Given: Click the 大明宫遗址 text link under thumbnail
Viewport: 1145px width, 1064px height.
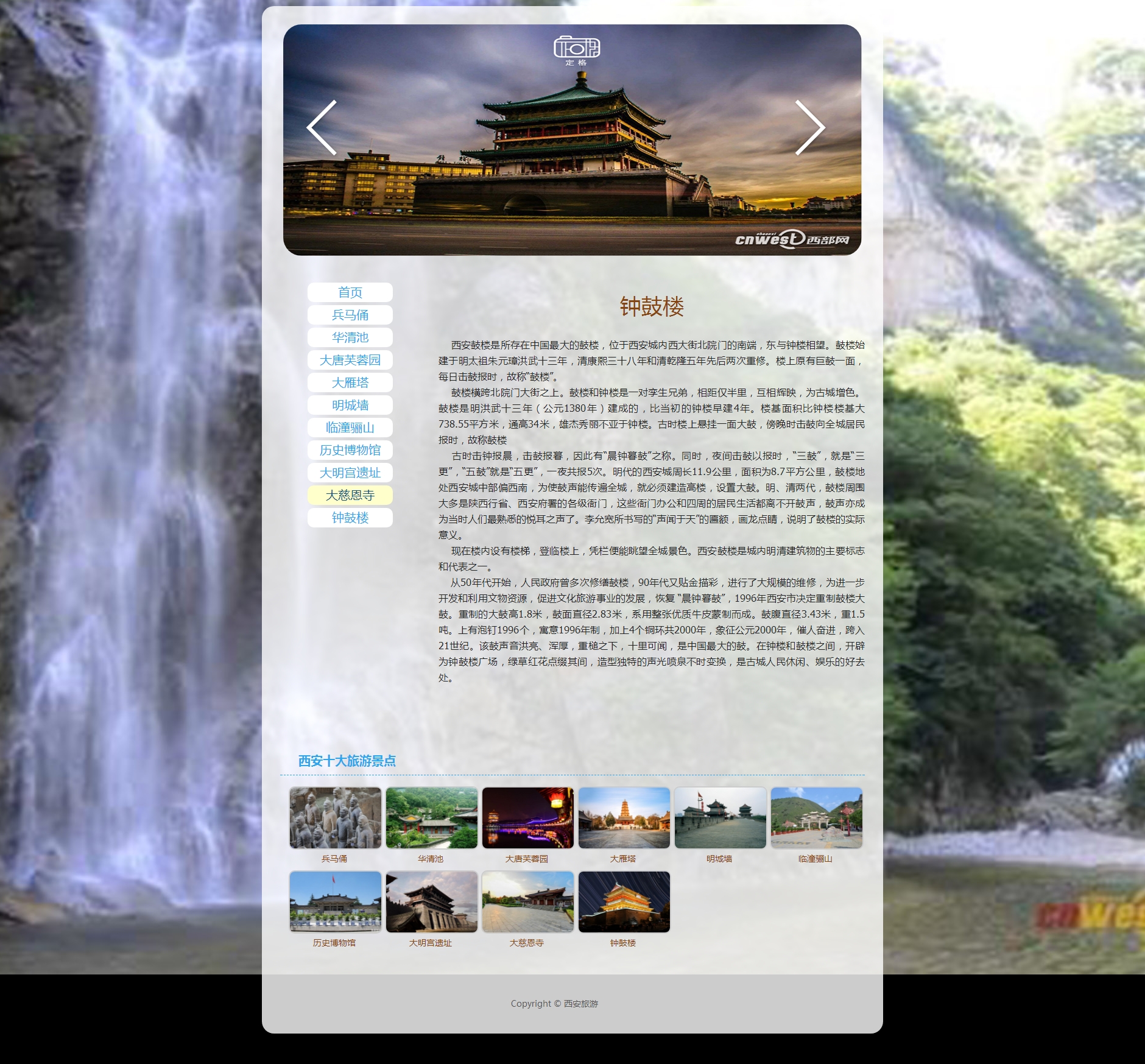Looking at the screenshot, I should click(431, 943).
